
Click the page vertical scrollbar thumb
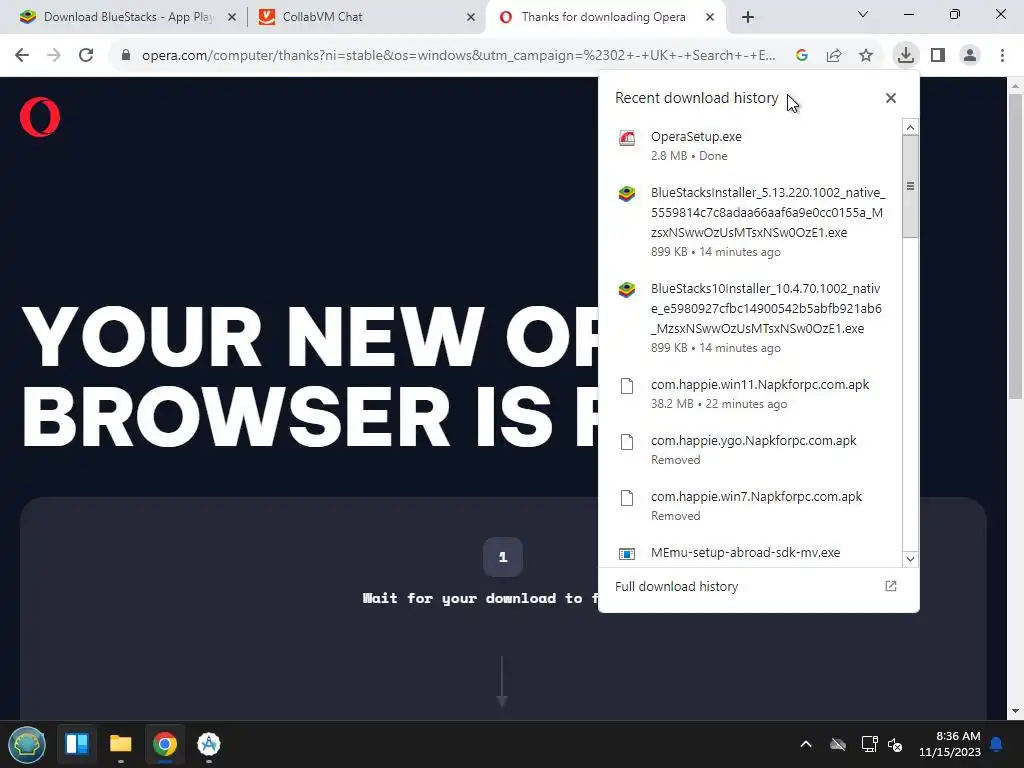(1016, 246)
